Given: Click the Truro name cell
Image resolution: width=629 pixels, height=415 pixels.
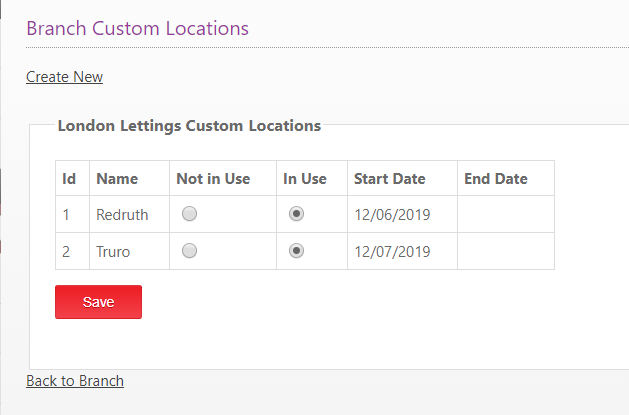Looking at the screenshot, I should point(113,251).
